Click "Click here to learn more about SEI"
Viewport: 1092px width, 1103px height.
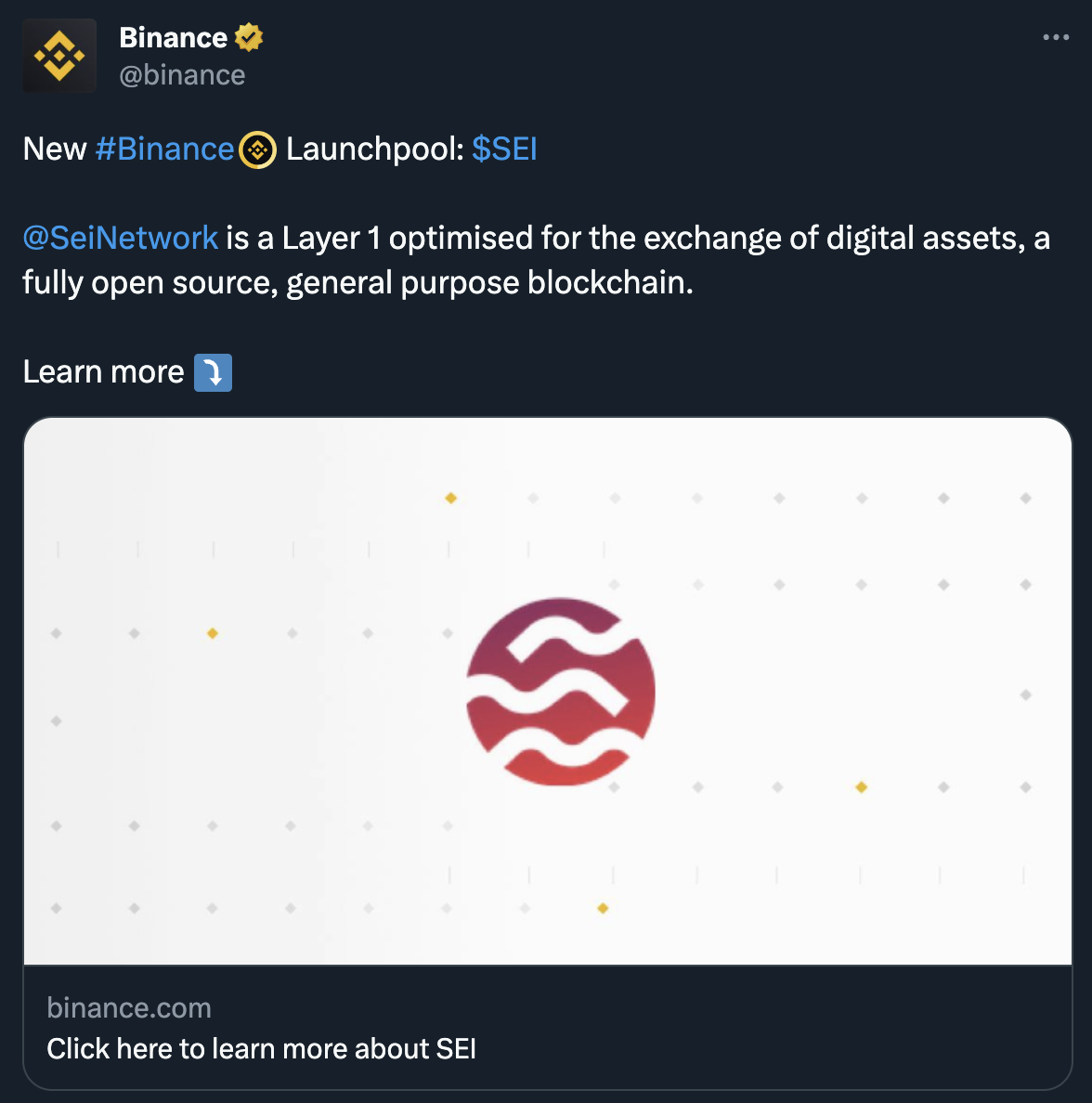coord(261,1048)
